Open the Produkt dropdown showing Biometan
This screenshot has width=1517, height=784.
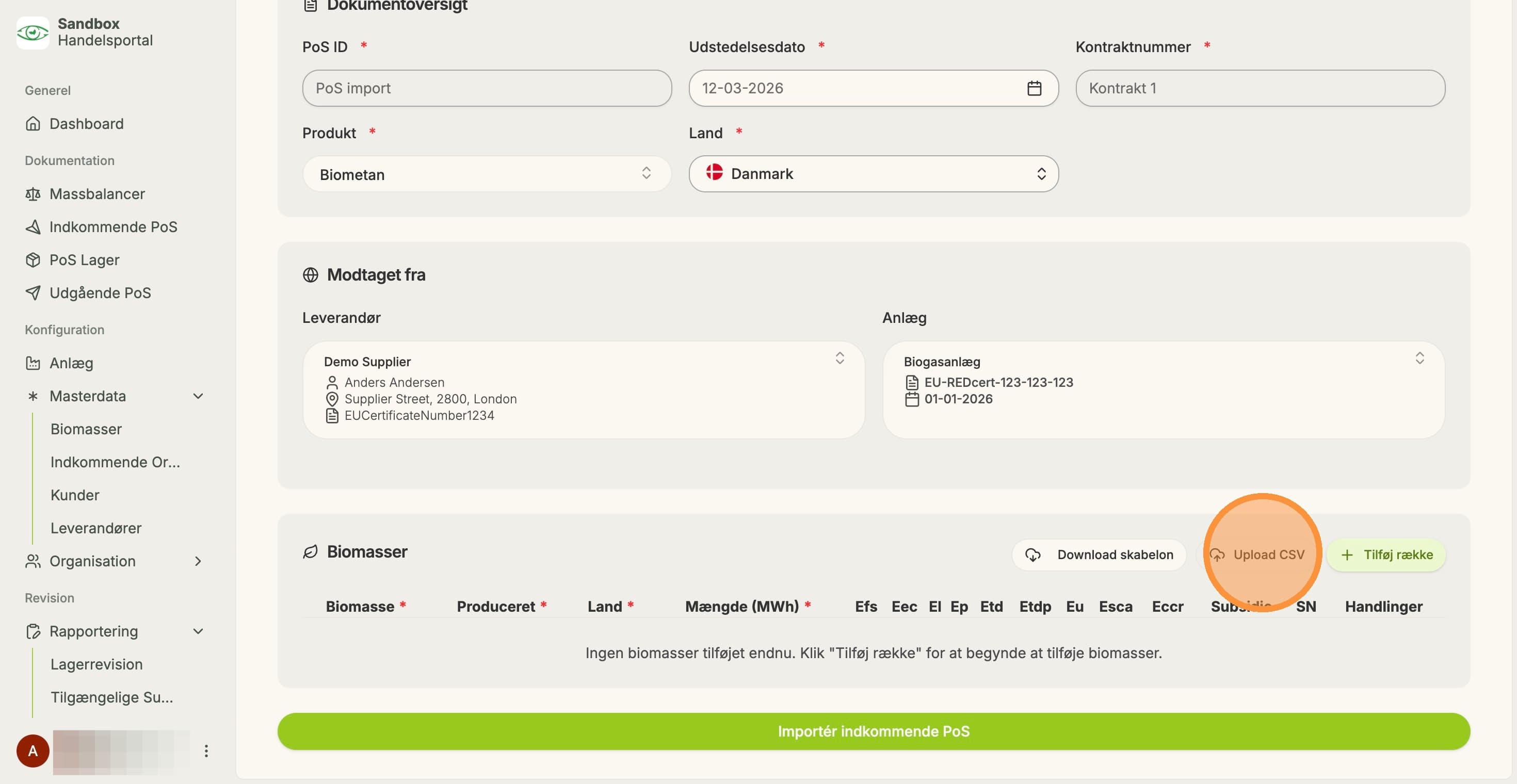(487, 174)
